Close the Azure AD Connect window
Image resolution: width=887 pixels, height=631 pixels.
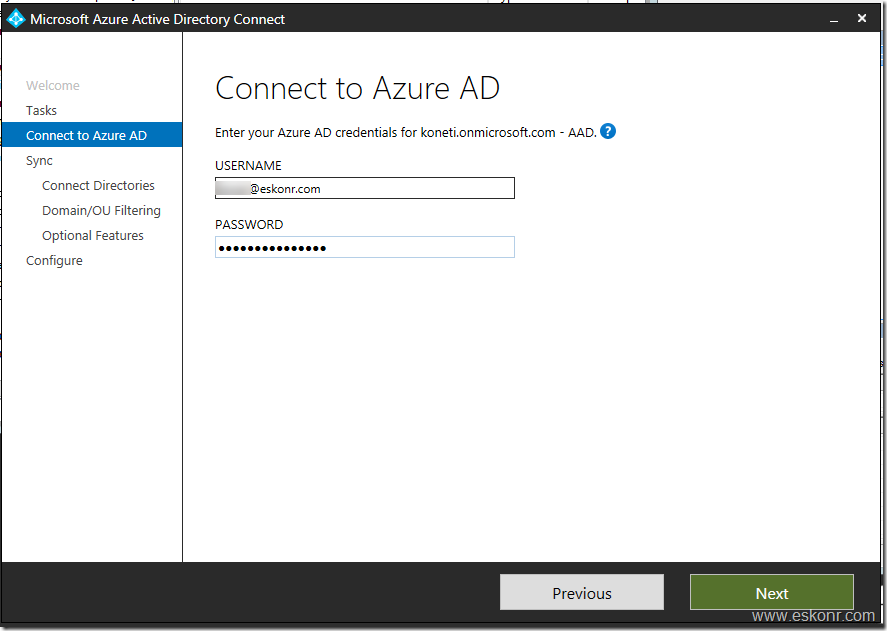tap(862, 18)
